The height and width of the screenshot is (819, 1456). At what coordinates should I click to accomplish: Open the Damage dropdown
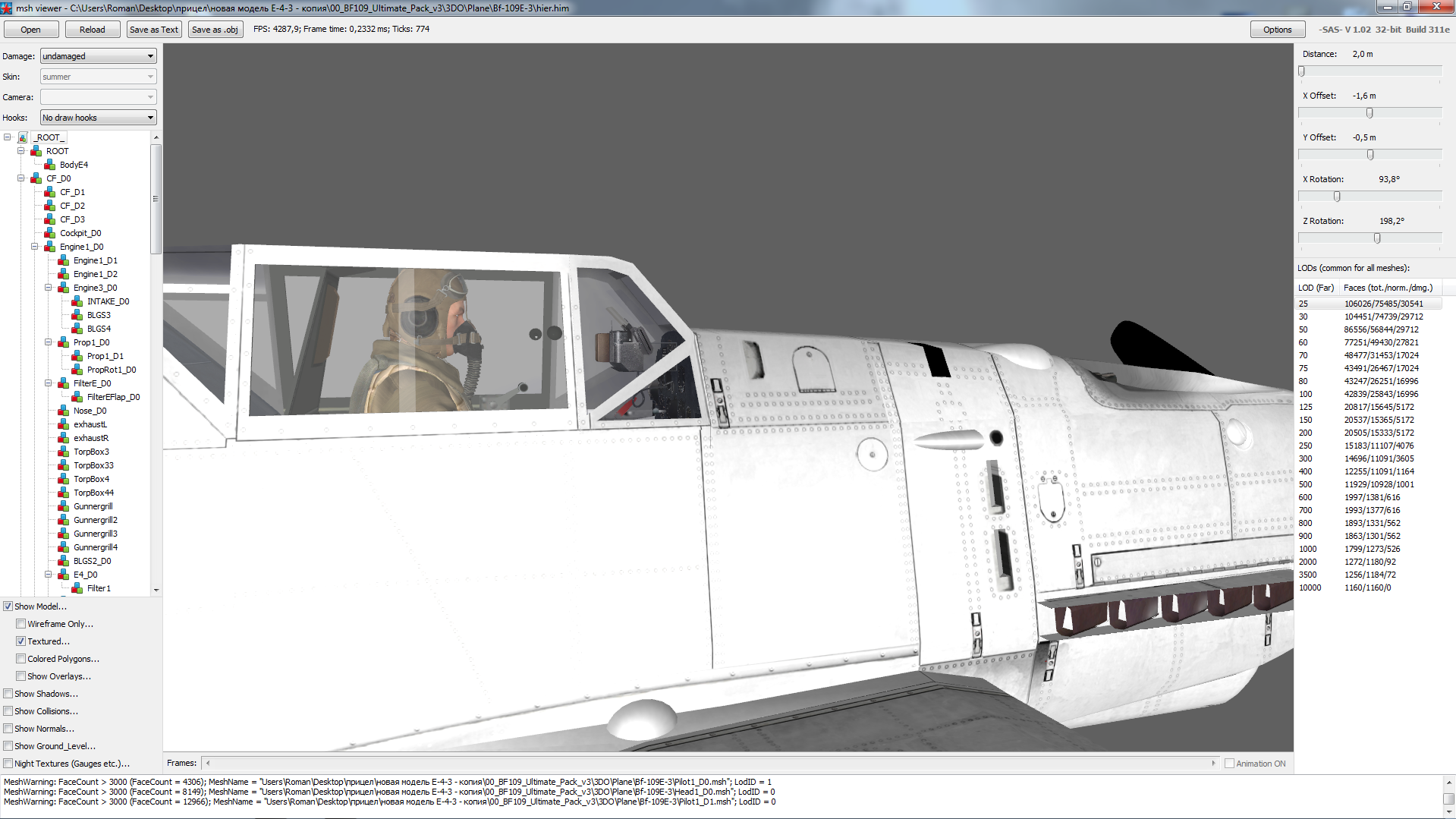pos(99,56)
